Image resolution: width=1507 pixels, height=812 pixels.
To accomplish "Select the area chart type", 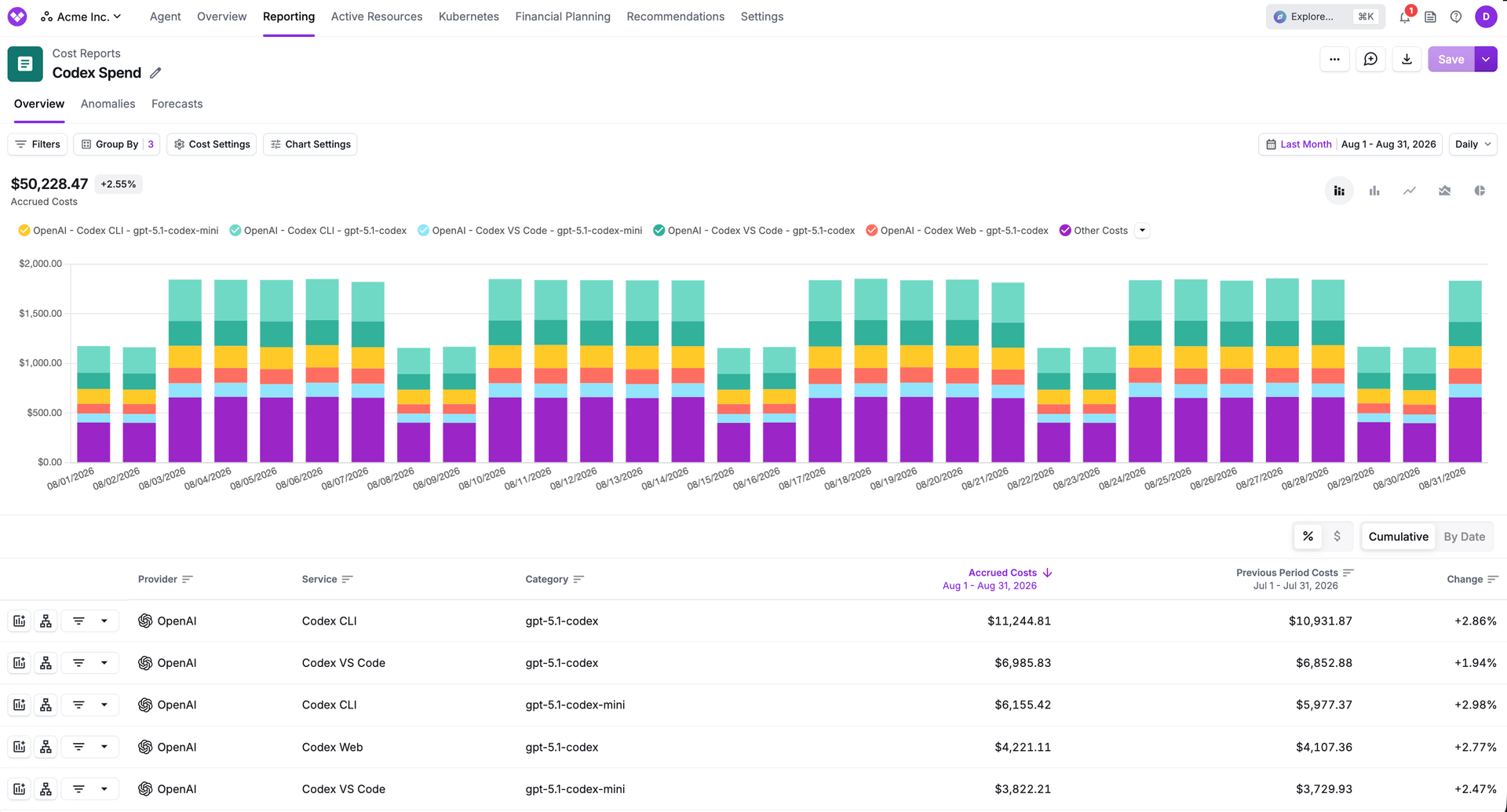I will 1445,191.
